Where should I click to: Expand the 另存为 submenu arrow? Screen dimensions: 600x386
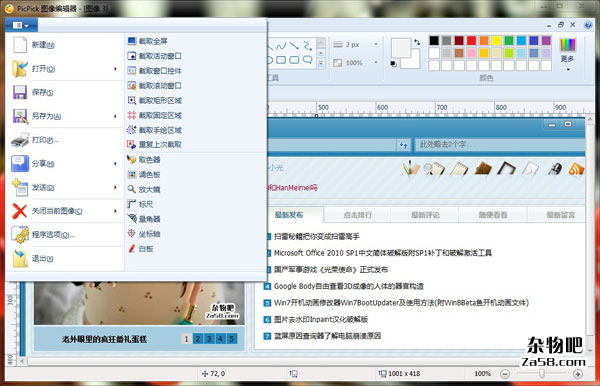point(115,116)
